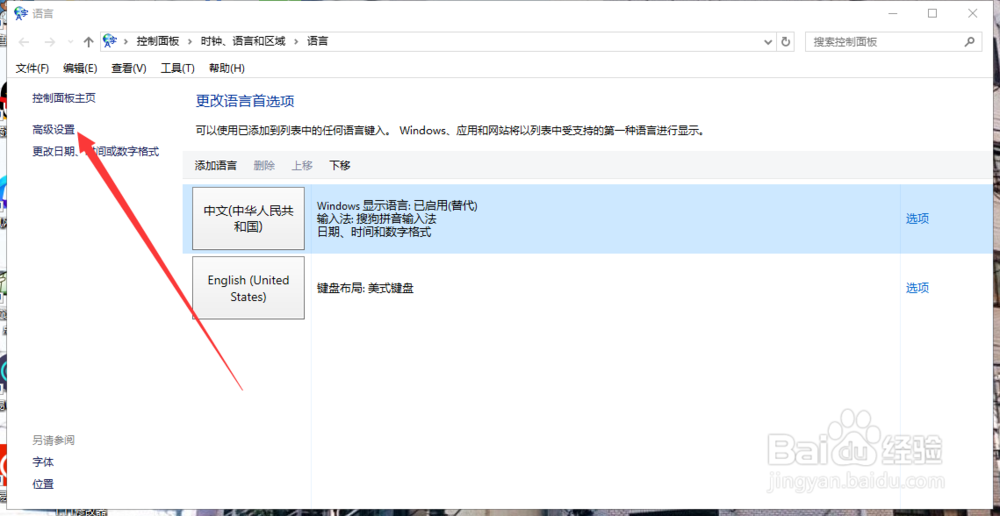Screen dimensions: 1000x516
Task: Open 高级设置 in sidebar
Action: tap(54, 130)
